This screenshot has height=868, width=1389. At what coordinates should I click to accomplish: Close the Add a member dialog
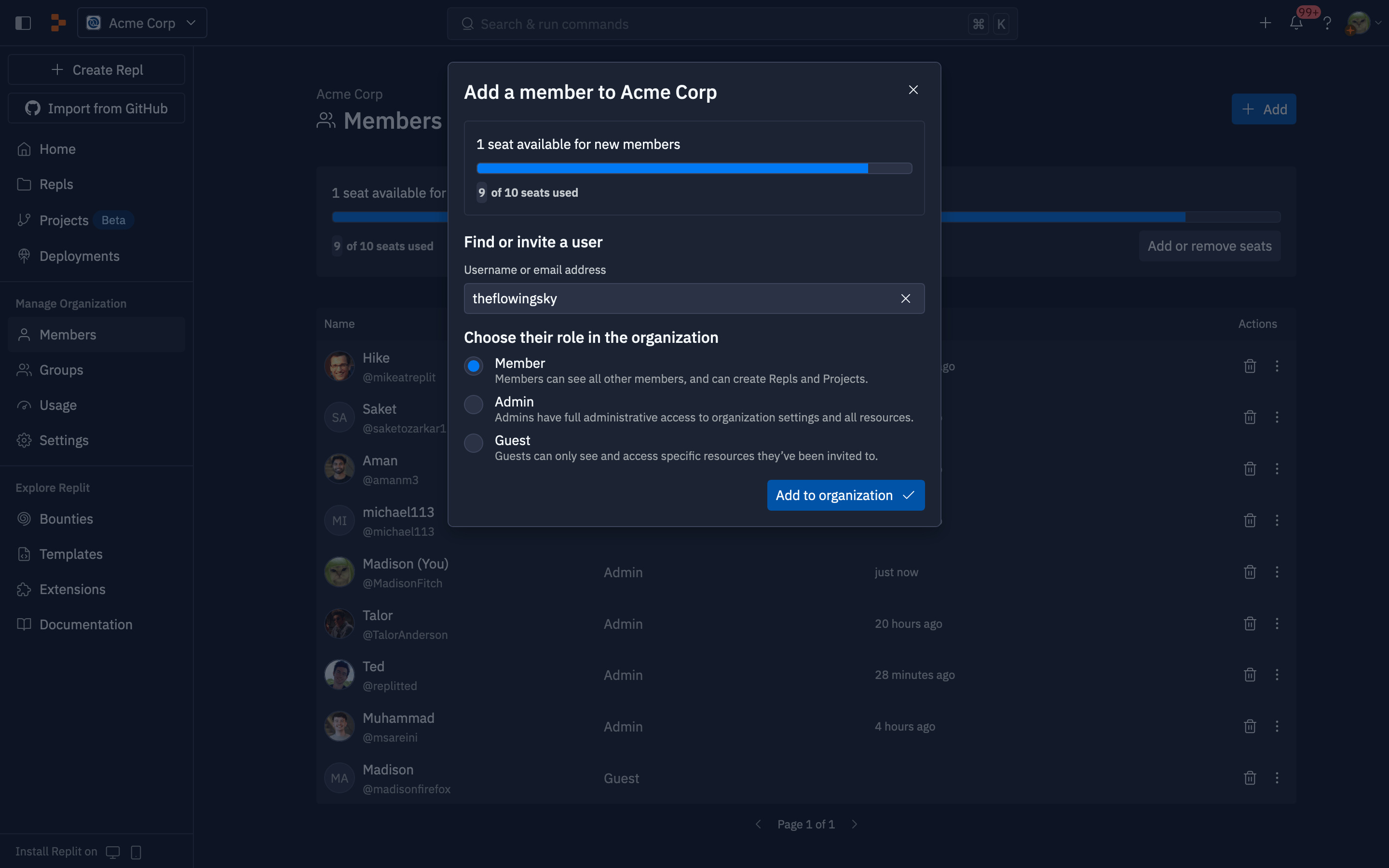(913, 90)
